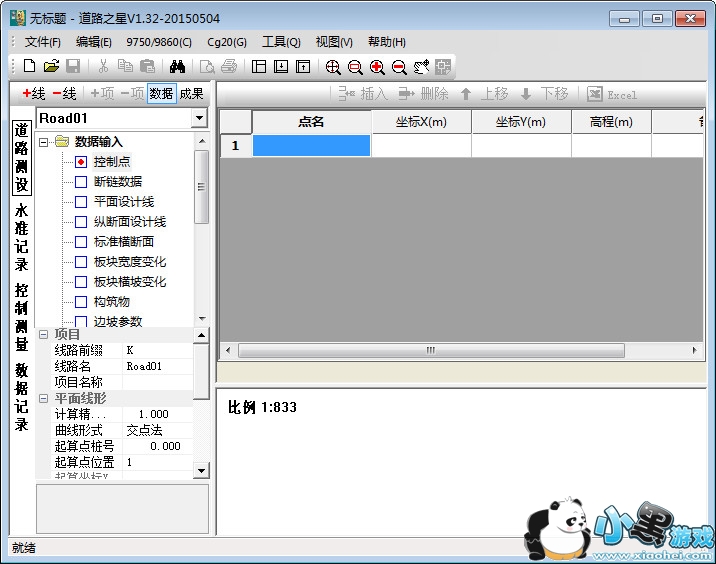Image resolution: width=716 pixels, height=564 pixels.
Task: Click the +线 add line button
Action: point(33,93)
